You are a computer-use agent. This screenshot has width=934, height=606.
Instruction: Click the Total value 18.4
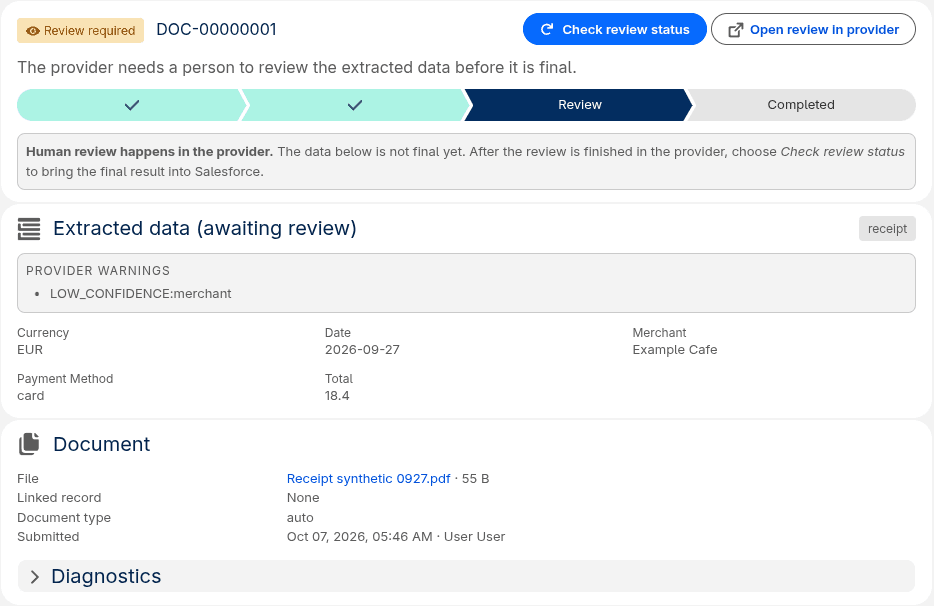(337, 396)
